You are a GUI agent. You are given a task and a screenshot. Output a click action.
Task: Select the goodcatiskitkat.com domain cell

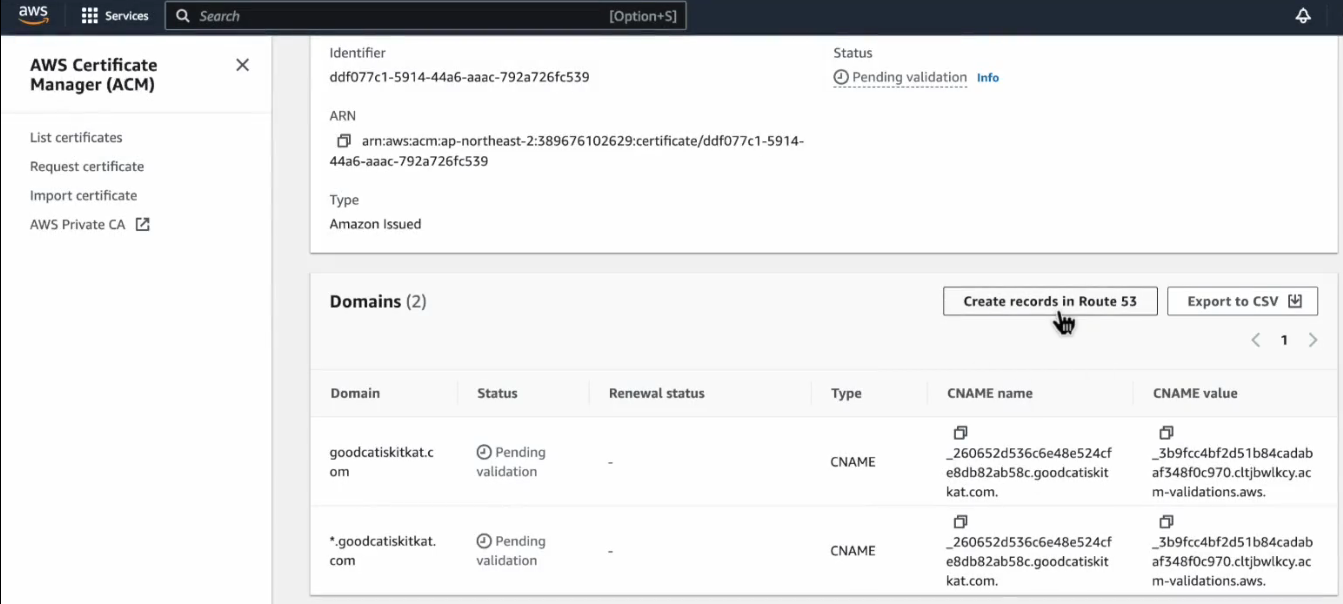point(382,462)
